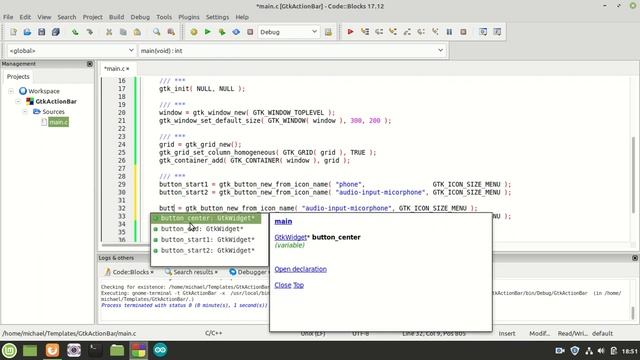
Task: Click the GtkWidget link in the popup
Action: [x=290, y=237]
